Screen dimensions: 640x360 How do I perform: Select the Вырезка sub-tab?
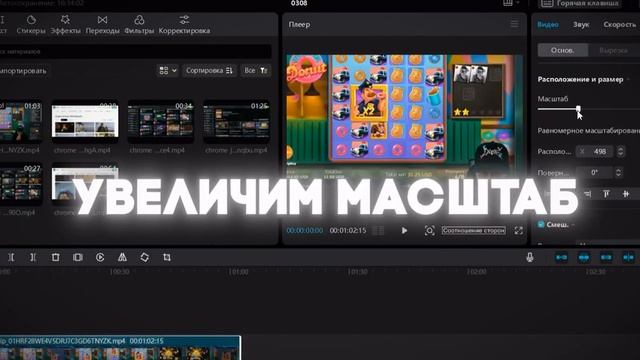pyautogui.click(x=613, y=50)
